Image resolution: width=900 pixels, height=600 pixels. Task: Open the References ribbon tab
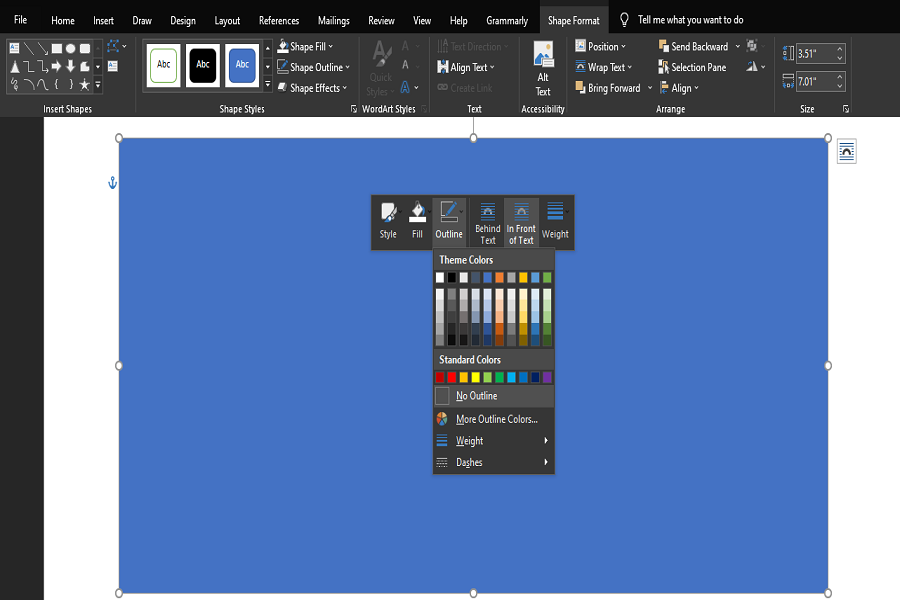click(x=278, y=19)
